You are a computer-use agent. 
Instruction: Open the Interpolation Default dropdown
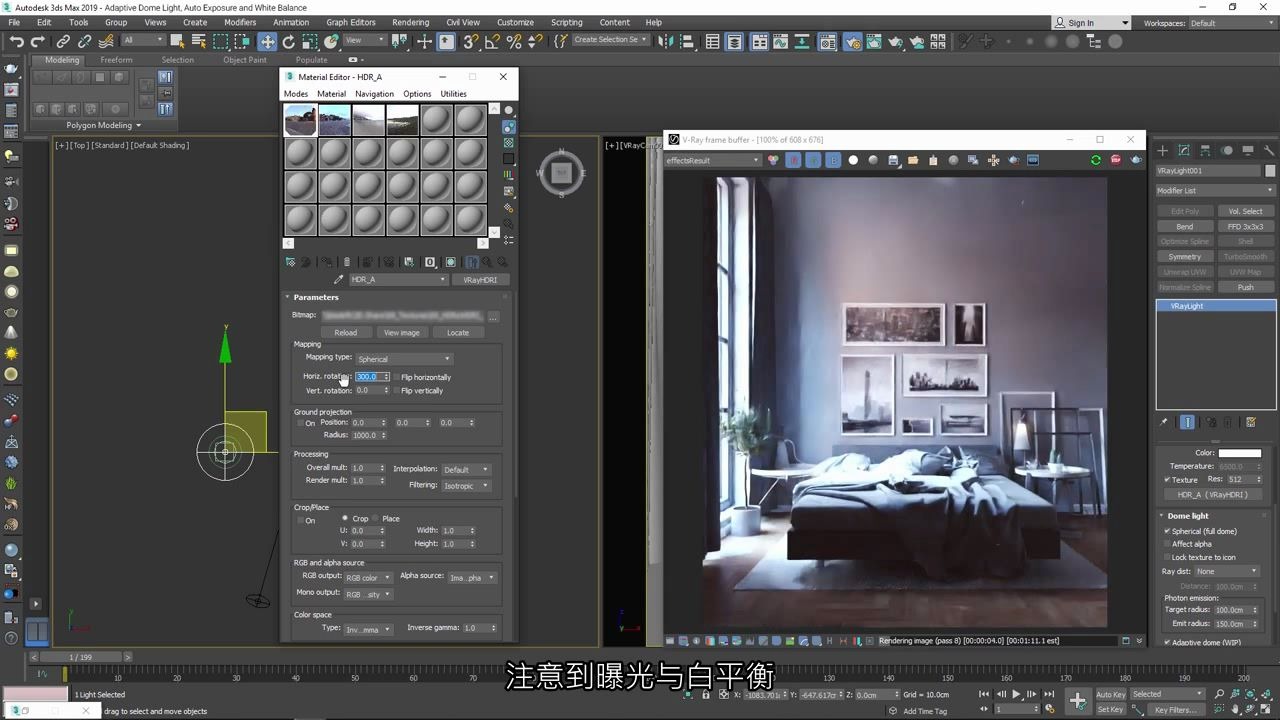point(465,469)
